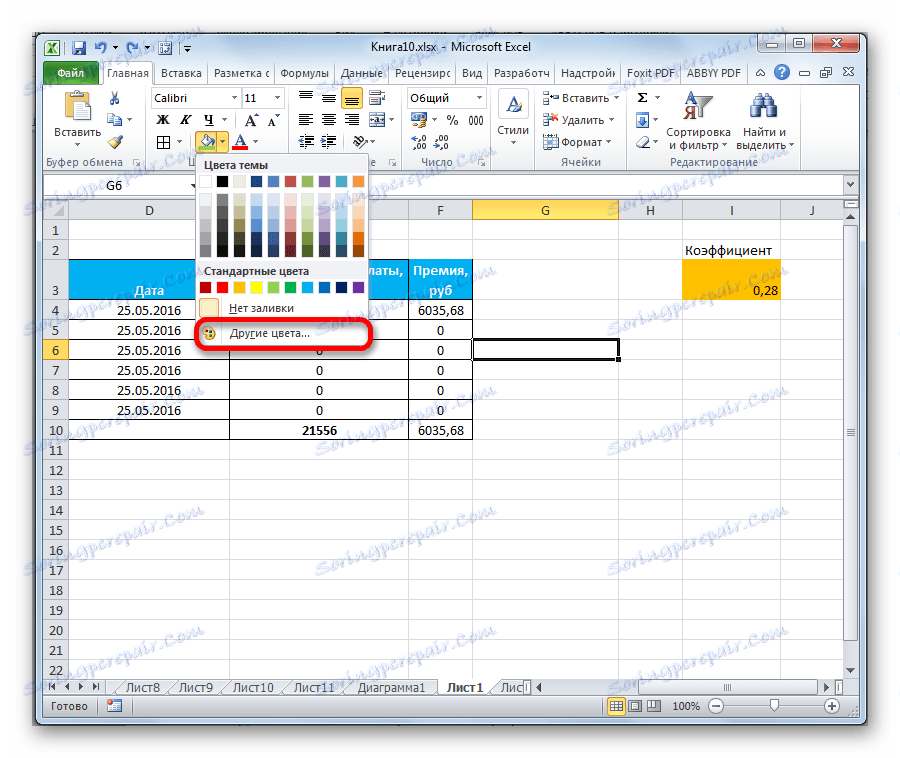Switch to the Вставка ribbon tab
The image size is (900, 758).
point(181,73)
